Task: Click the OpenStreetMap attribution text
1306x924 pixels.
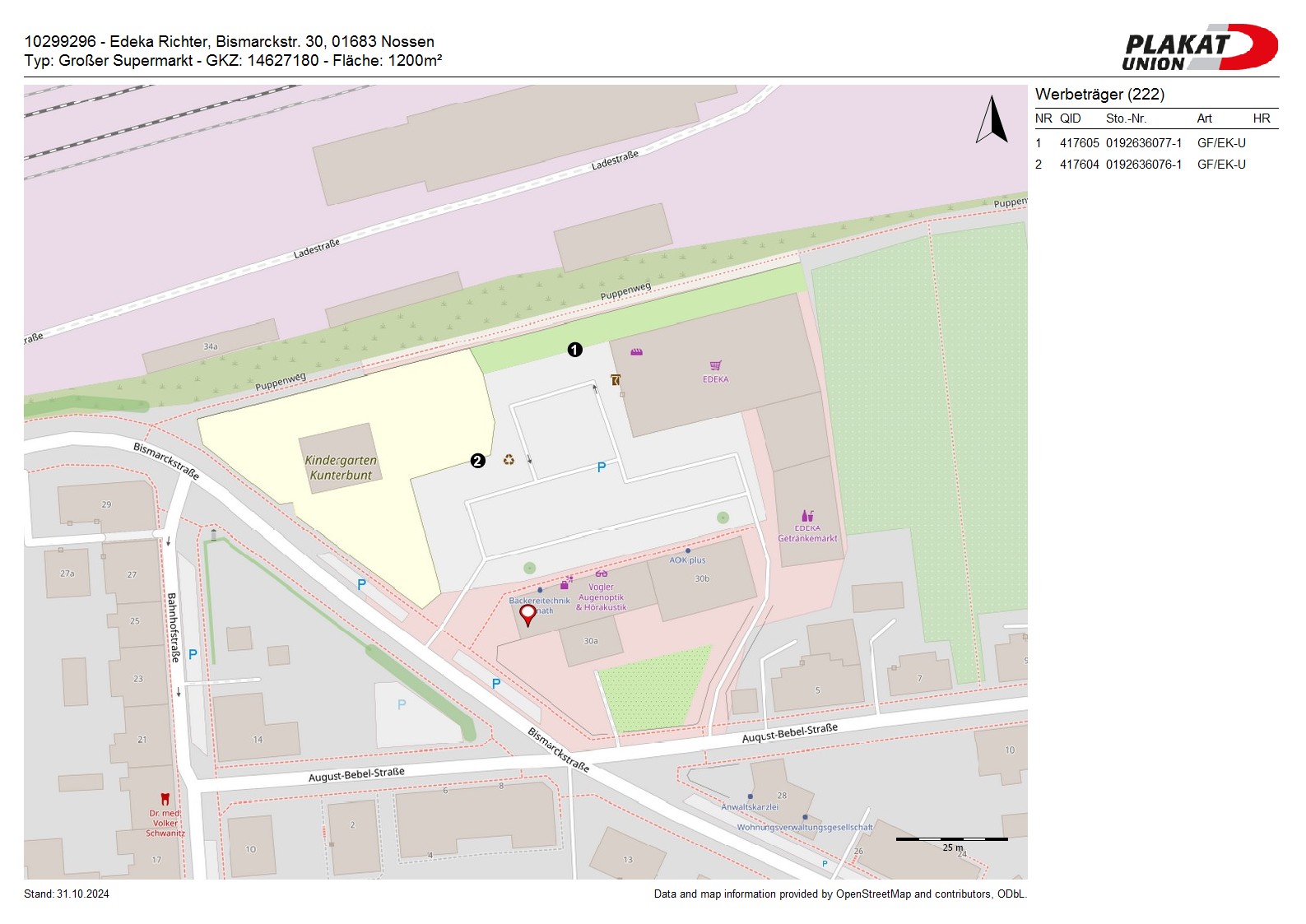Action: (x=839, y=894)
